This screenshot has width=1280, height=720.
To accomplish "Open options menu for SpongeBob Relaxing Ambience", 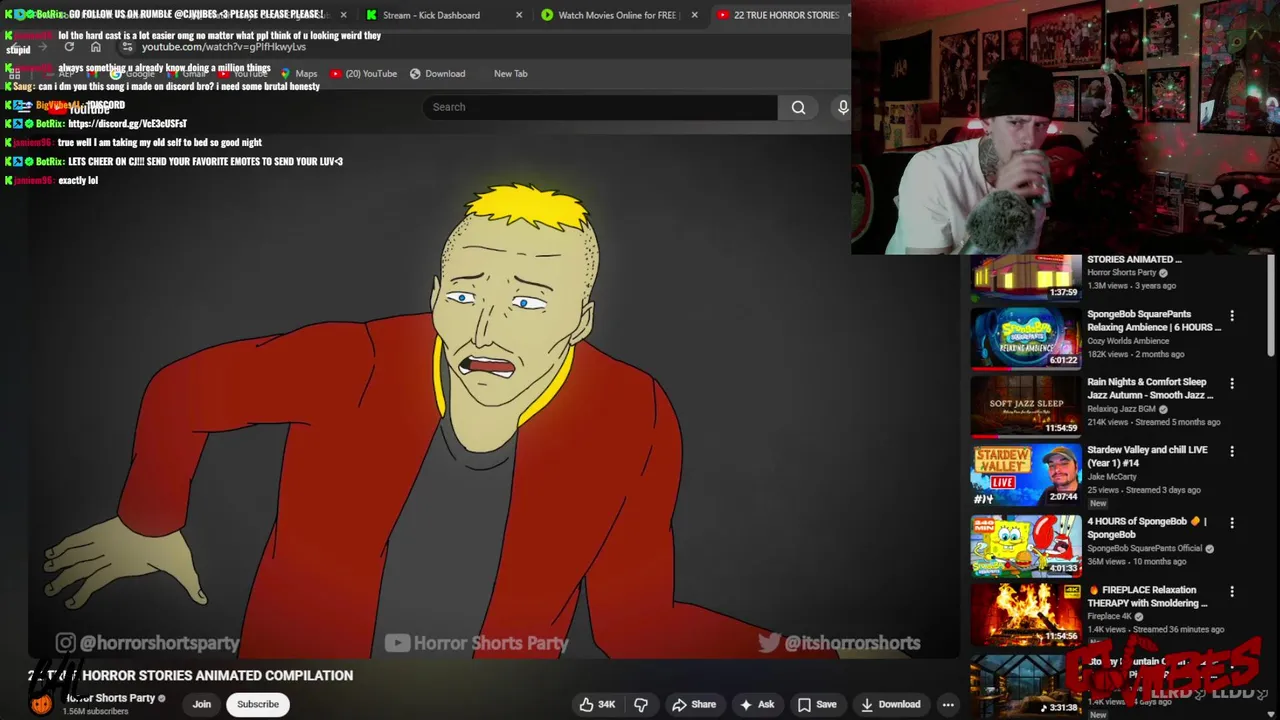I will [x=1232, y=315].
